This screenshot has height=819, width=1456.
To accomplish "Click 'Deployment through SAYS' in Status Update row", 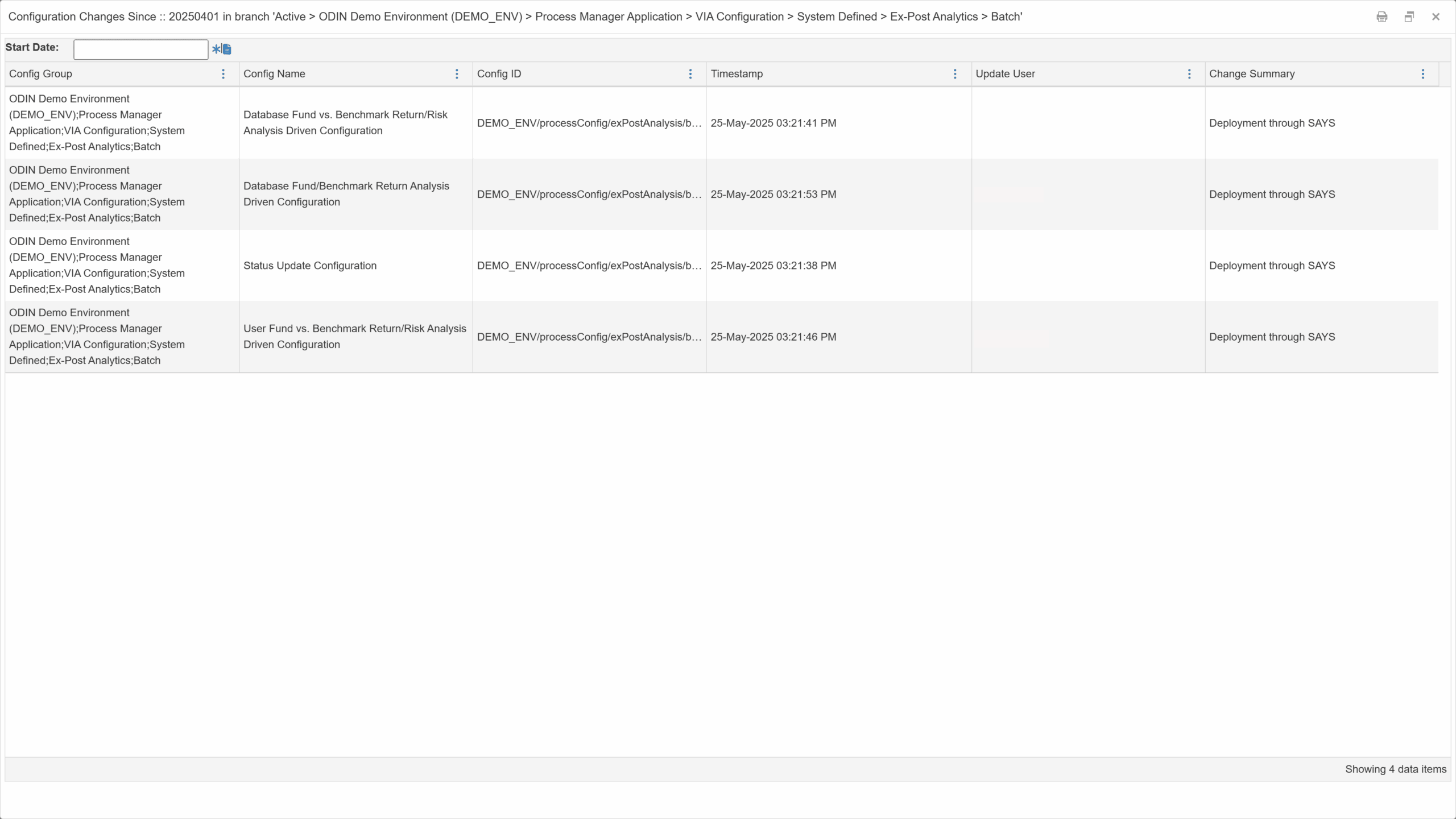I will (1272, 266).
